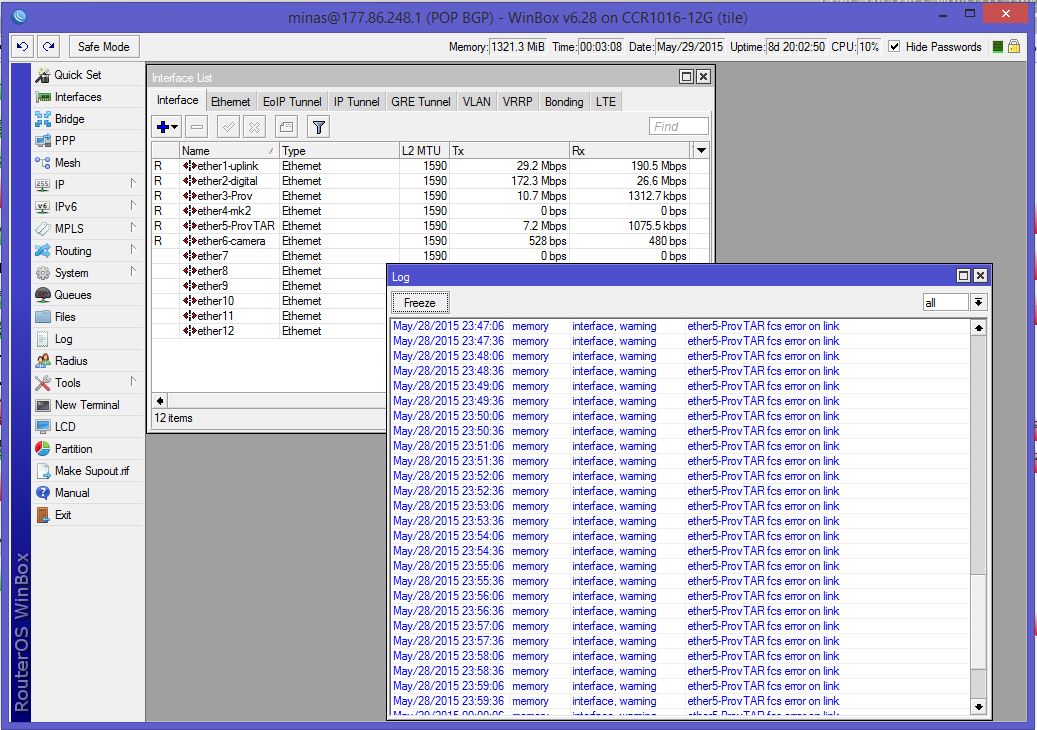
Task: Click the Log window scroll down arrow
Action: (x=978, y=707)
